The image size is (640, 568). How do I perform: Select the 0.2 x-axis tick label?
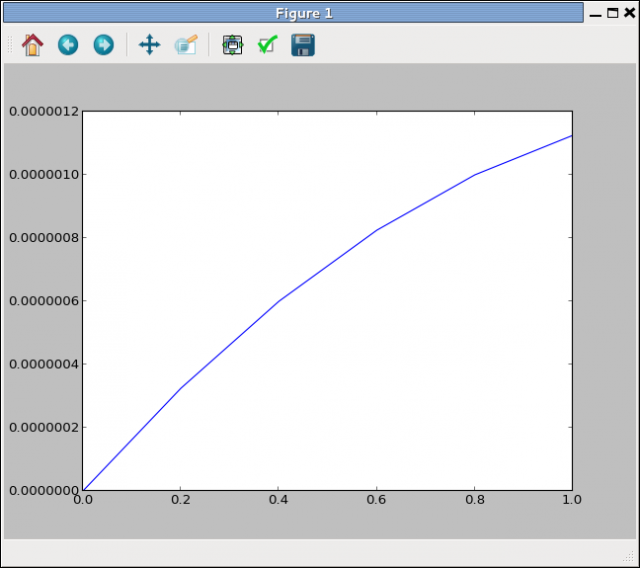coord(180,498)
